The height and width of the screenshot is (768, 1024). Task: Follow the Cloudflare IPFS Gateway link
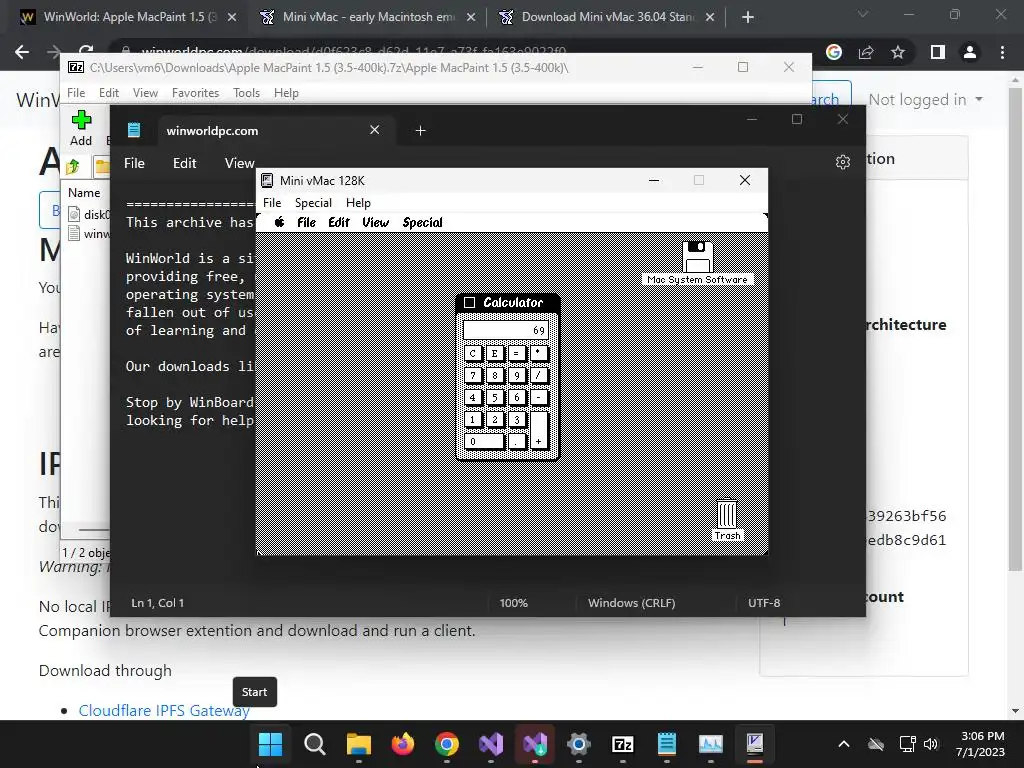(164, 711)
